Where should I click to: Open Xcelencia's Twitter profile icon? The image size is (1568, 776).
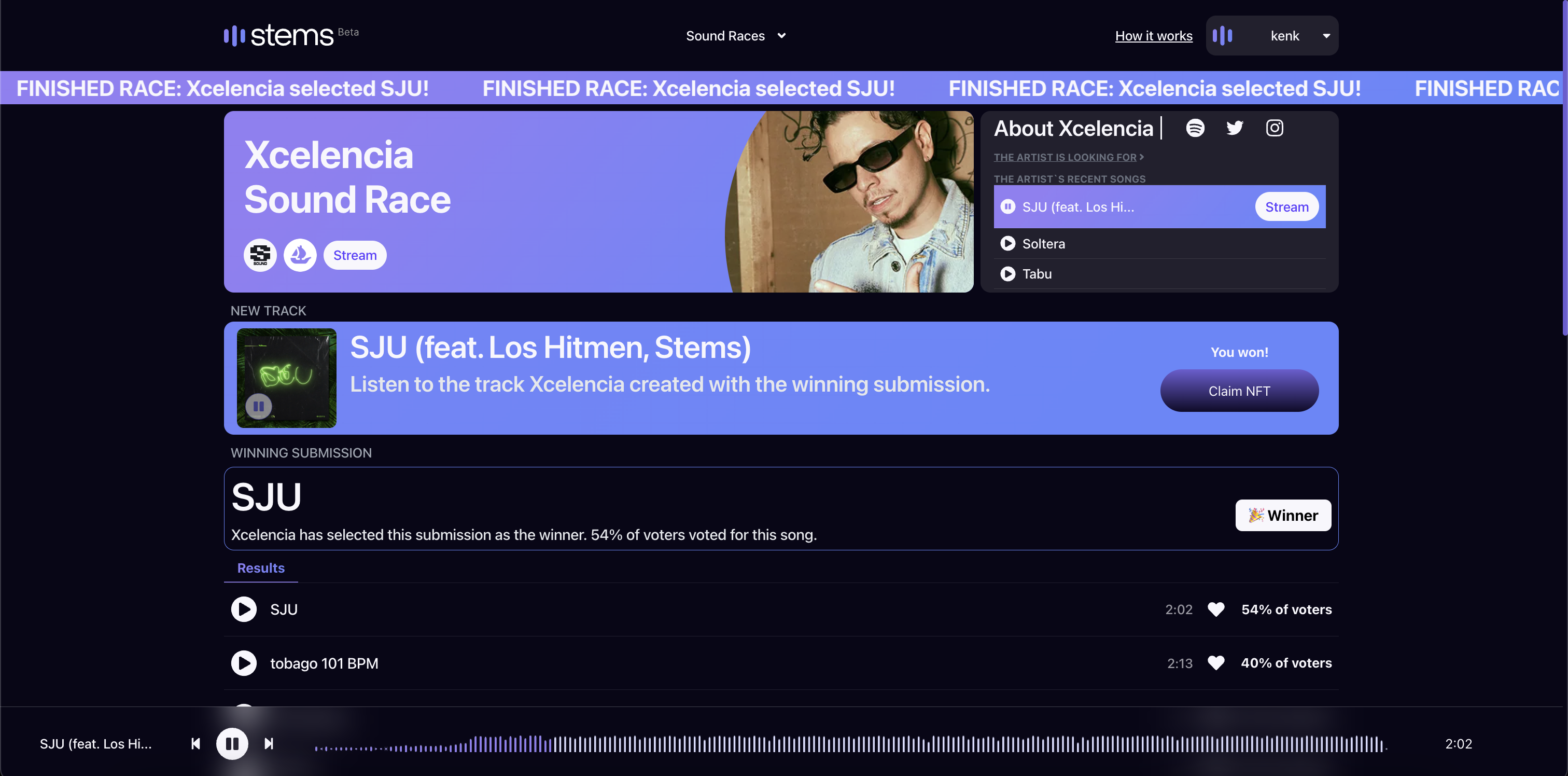(1235, 128)
